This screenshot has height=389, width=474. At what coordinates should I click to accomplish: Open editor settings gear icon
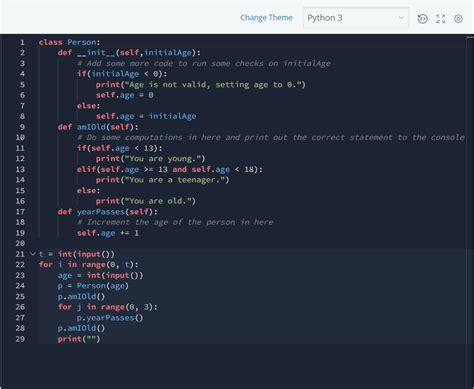click(458, 19)
